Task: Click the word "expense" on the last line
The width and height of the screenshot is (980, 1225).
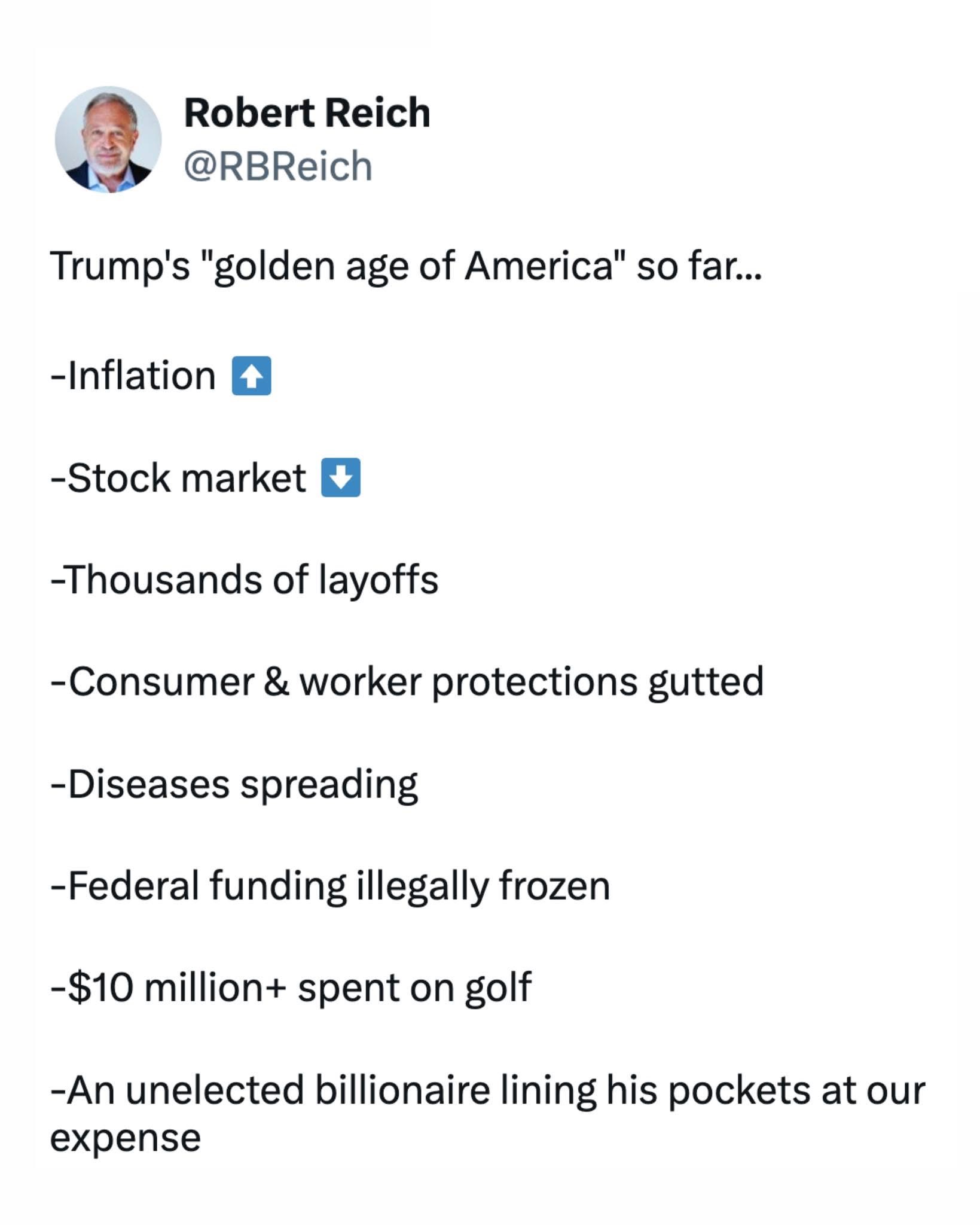Action: click(126, 1138)
